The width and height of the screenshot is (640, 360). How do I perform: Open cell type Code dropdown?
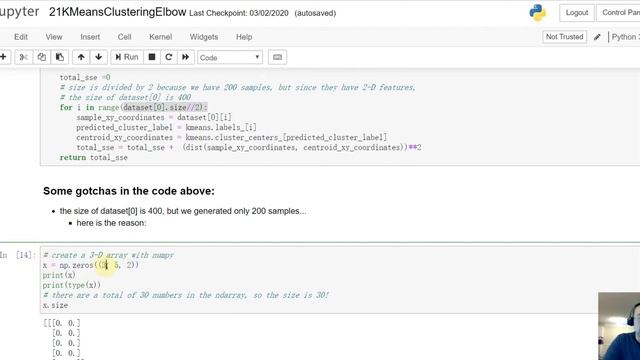click(x=230, y=58)
